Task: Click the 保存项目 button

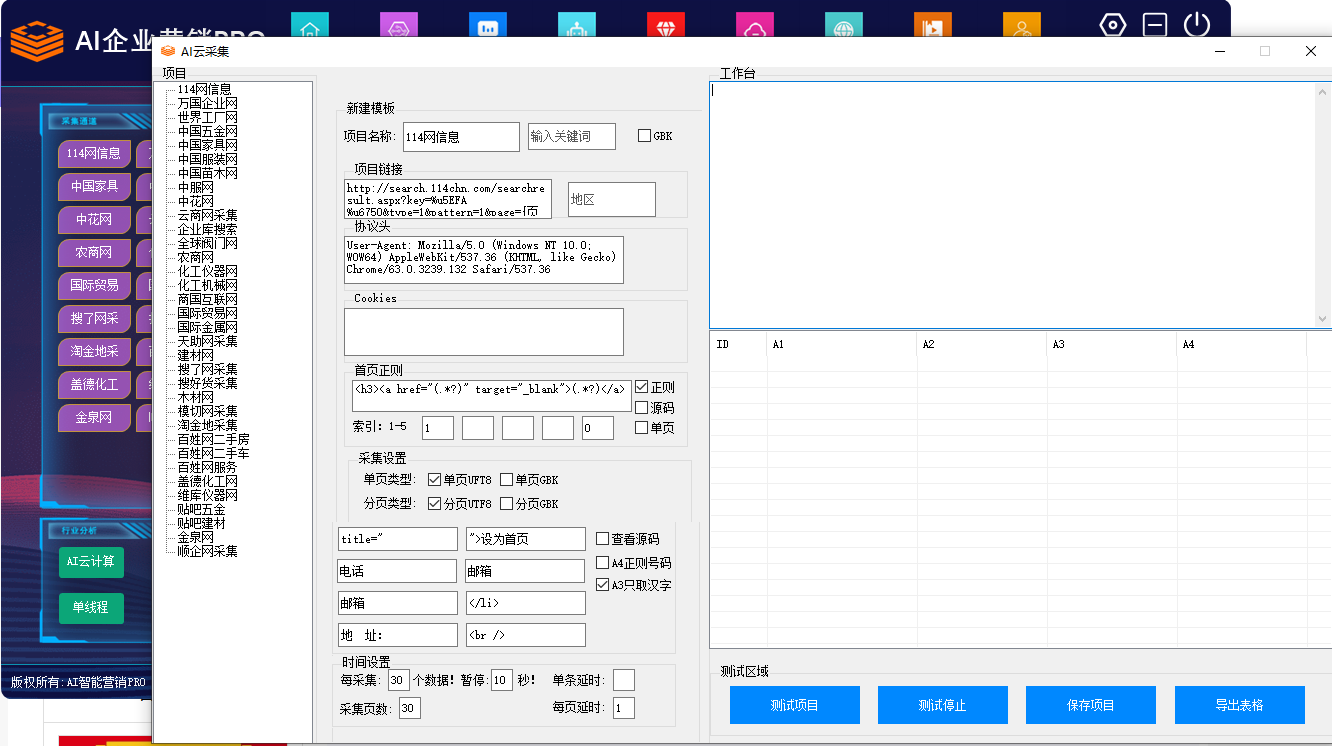Action: (x=1090, y=705)
